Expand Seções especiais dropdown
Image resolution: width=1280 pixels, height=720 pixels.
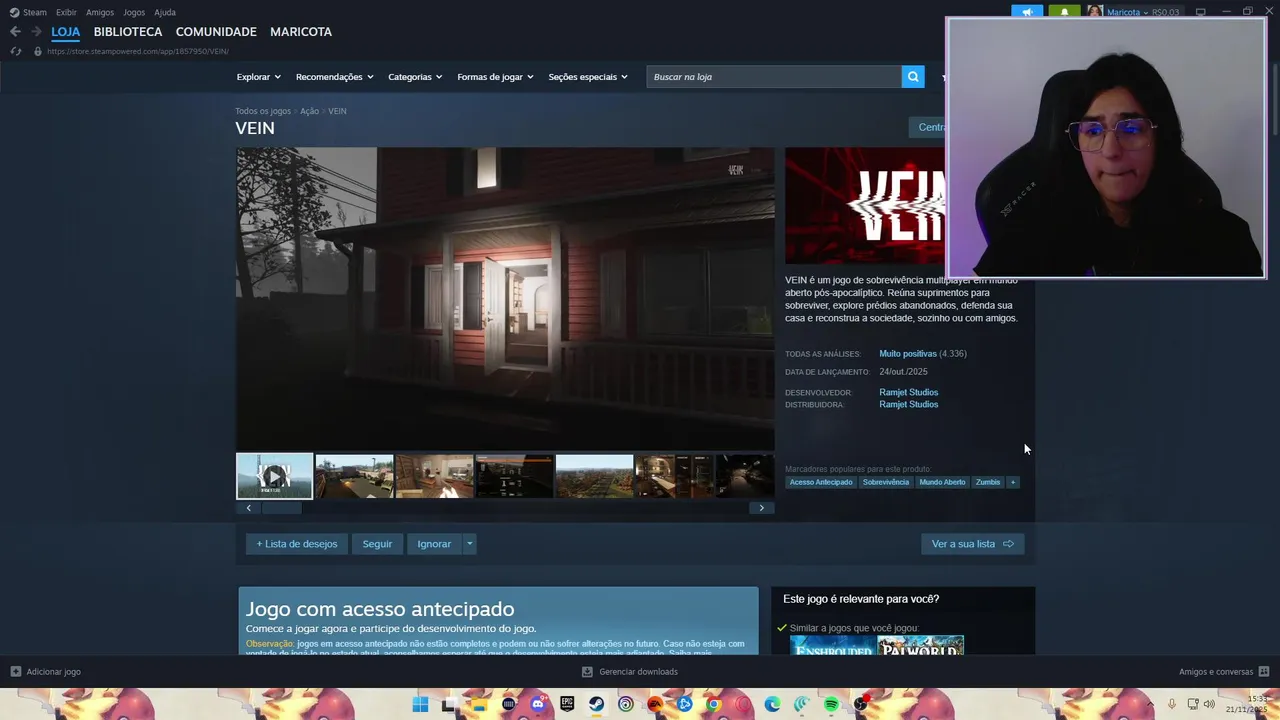[588, 77]
